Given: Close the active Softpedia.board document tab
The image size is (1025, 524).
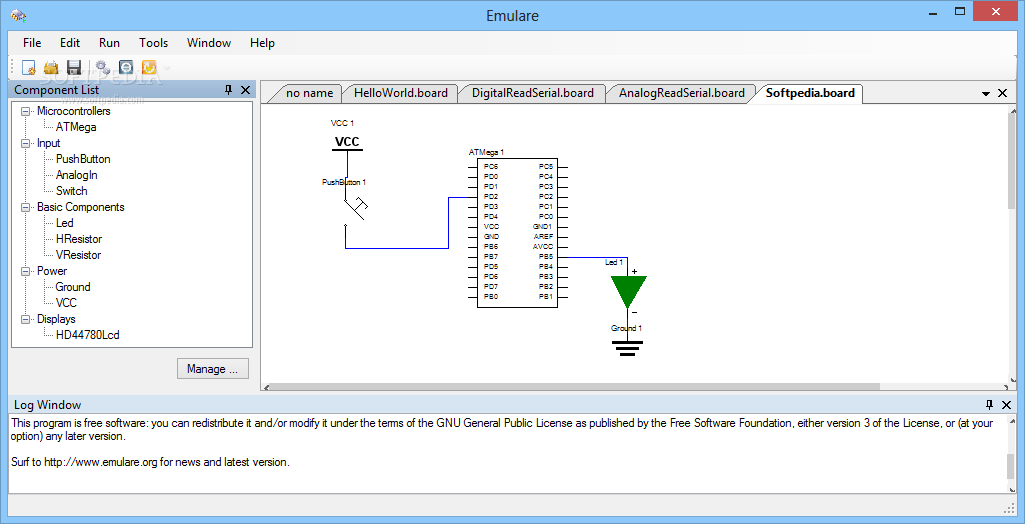Looking at the screenshot, I should click(1002, 93).
